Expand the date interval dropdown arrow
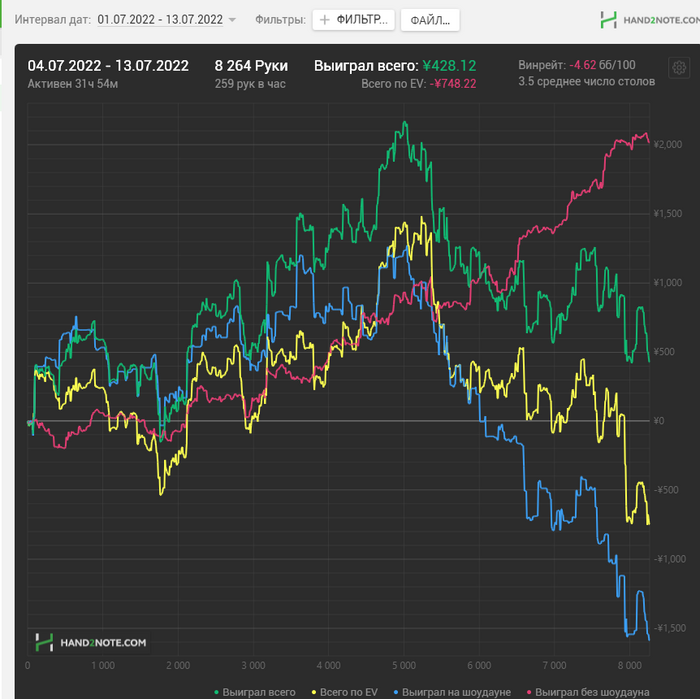The image size is (700, 699). [232, 20]
